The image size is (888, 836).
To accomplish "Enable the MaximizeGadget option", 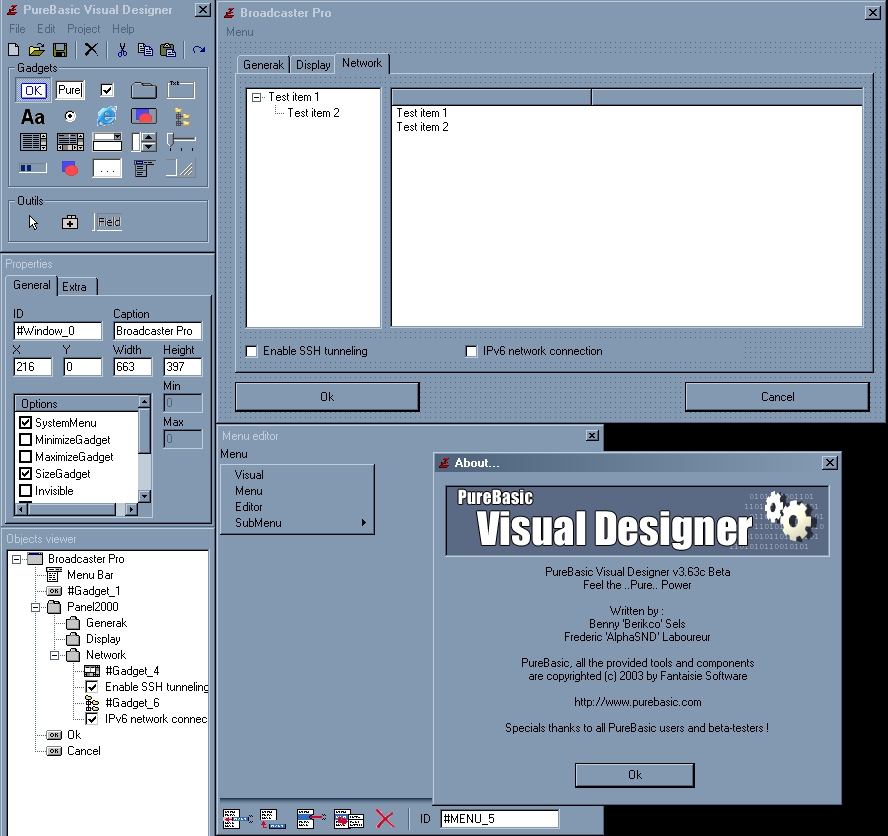I will tap(25, 457).
